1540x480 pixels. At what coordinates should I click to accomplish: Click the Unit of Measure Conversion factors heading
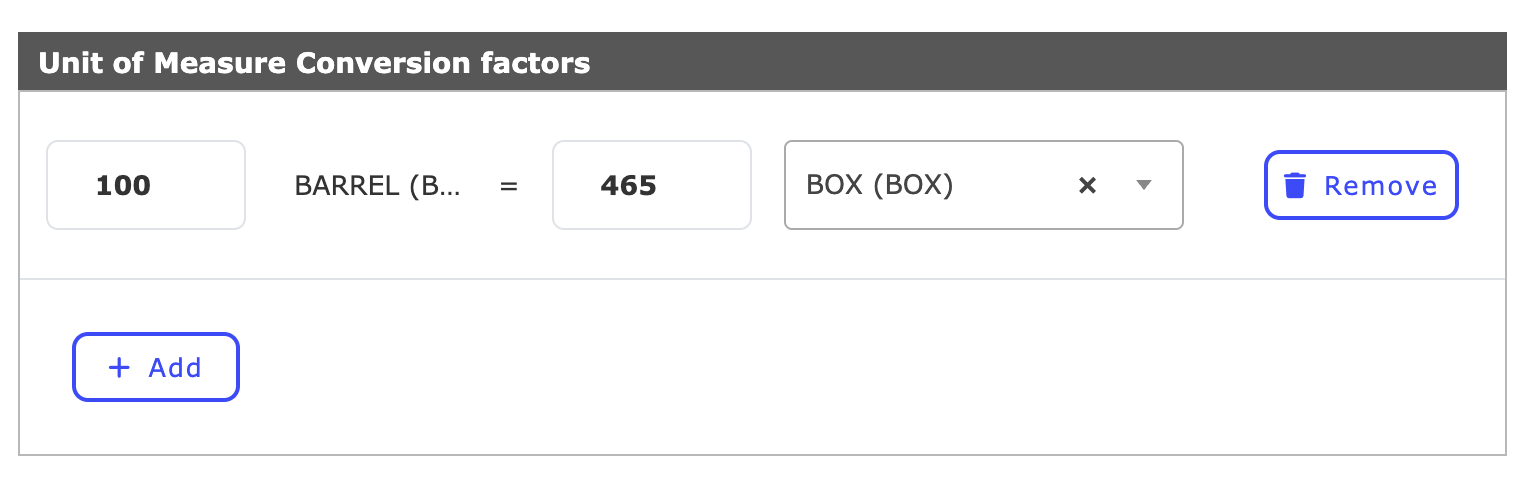314,63
